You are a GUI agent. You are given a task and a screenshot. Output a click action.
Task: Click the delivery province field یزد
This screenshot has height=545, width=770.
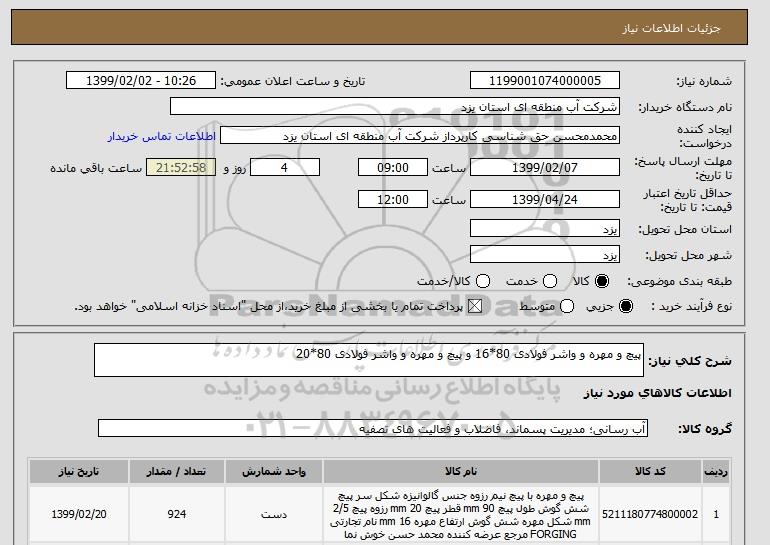point(545,229)
